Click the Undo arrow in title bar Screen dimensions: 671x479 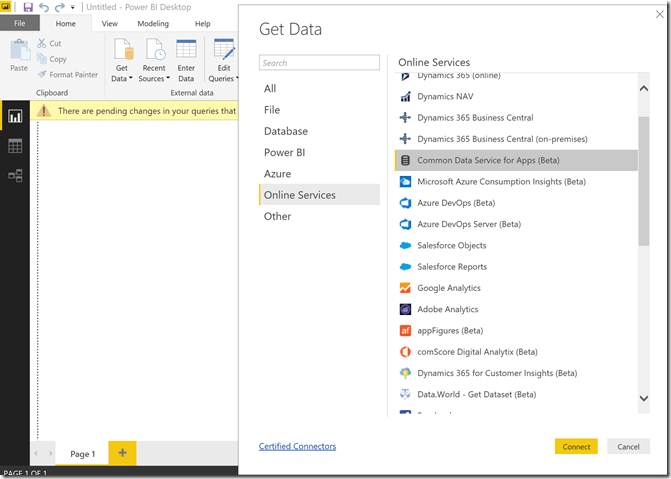click(x=44, y=7)
